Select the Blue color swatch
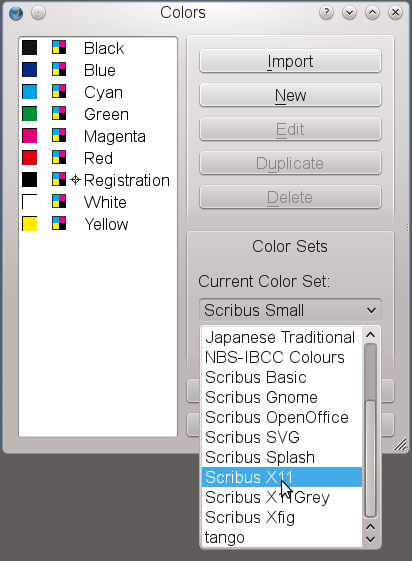 point(29,69)
